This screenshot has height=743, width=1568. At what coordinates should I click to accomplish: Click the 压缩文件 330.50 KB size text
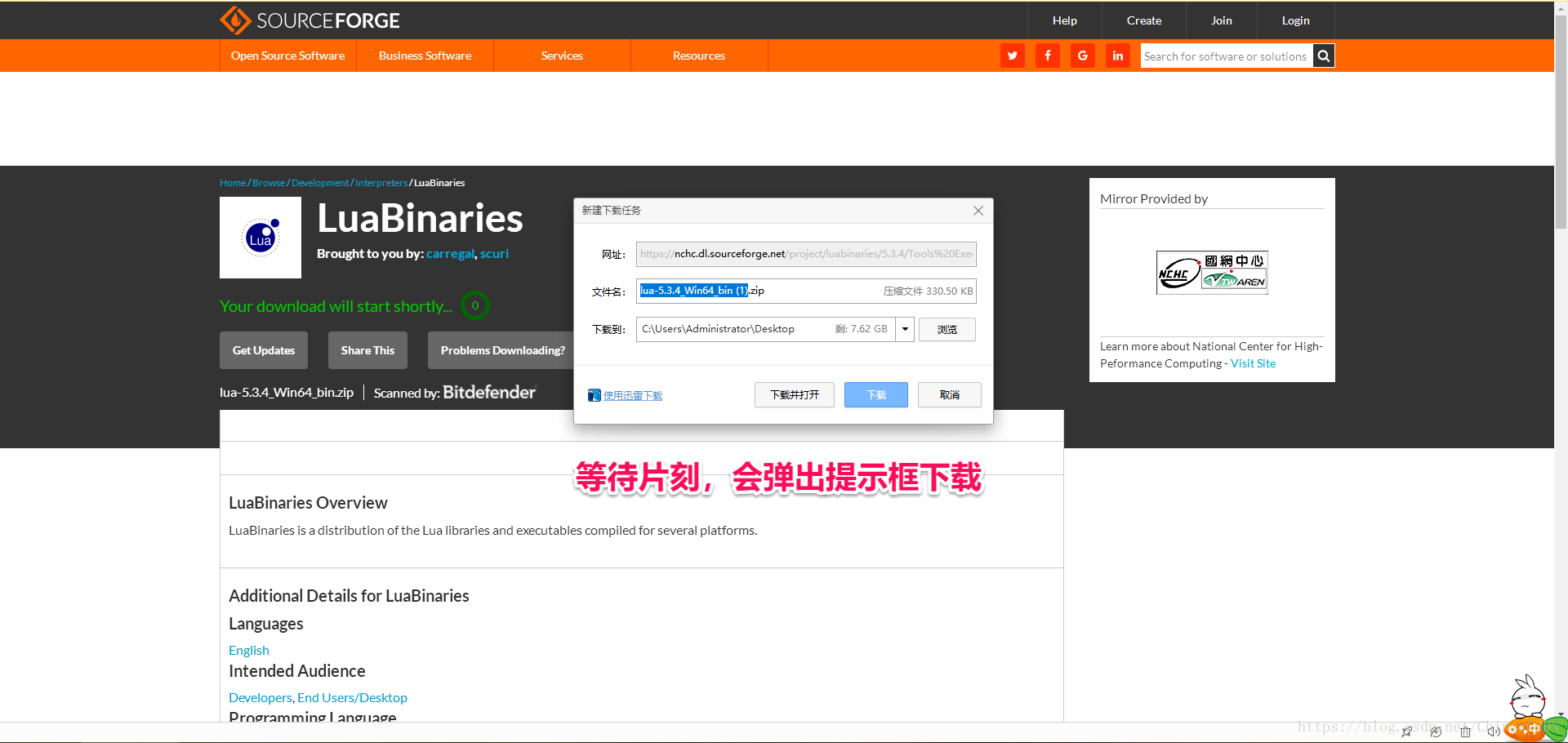click(928, 291)
